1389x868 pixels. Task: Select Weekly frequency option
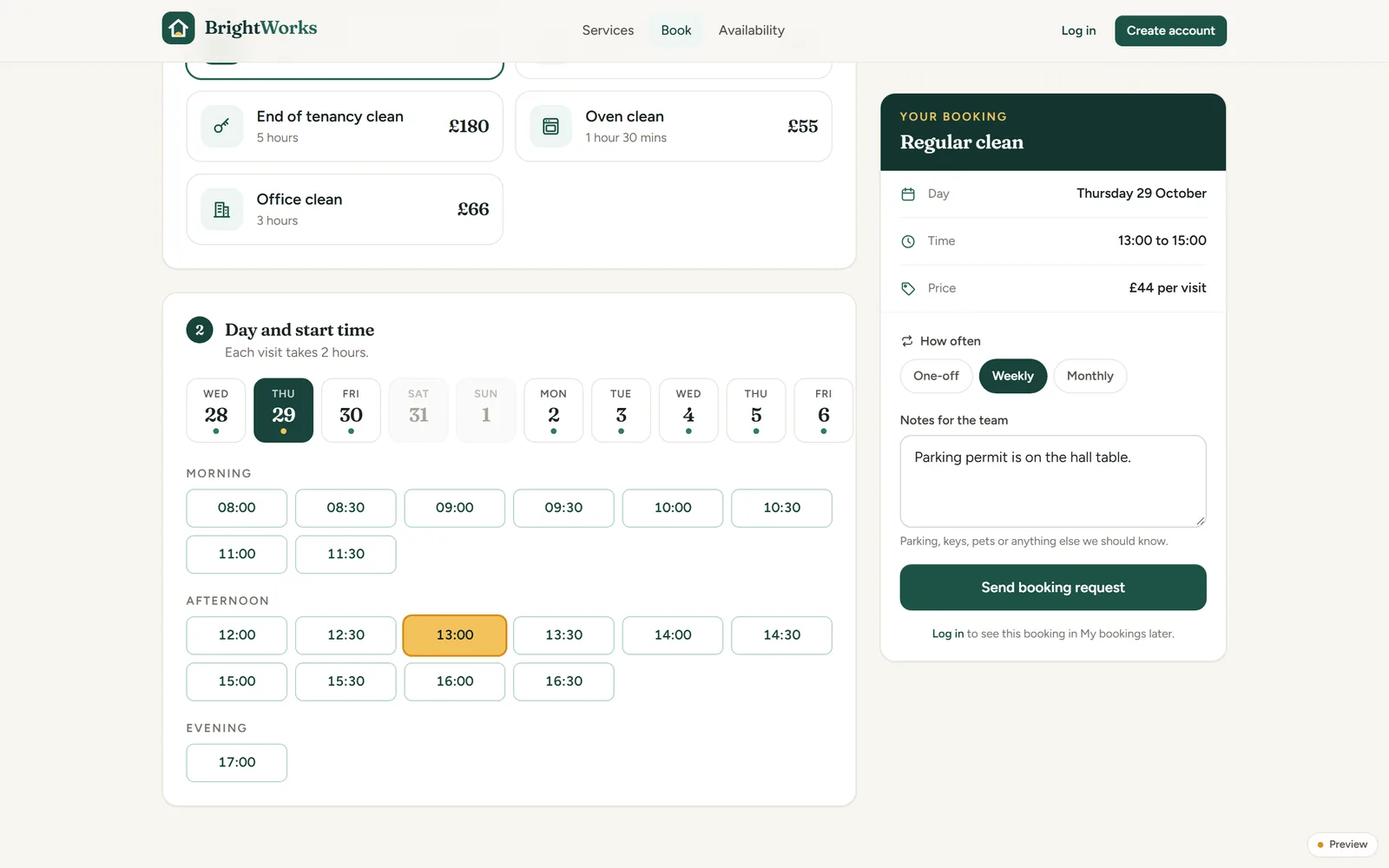pos(1012,376)
